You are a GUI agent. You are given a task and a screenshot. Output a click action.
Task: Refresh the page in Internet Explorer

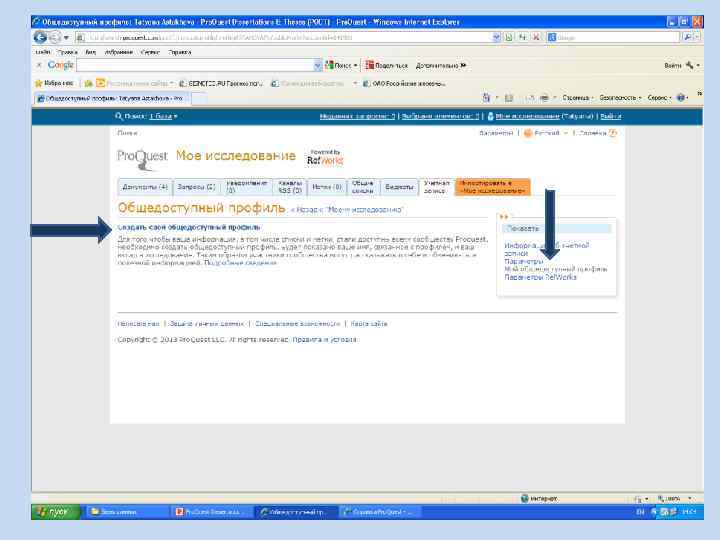click(523, 38)
